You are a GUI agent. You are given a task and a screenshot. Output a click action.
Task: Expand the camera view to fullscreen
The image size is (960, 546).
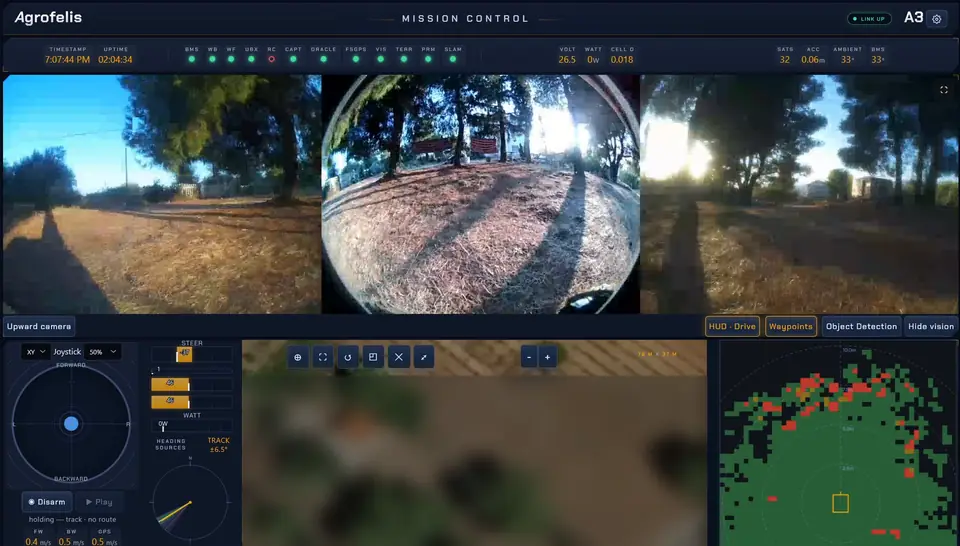click(x=943, y=90)
